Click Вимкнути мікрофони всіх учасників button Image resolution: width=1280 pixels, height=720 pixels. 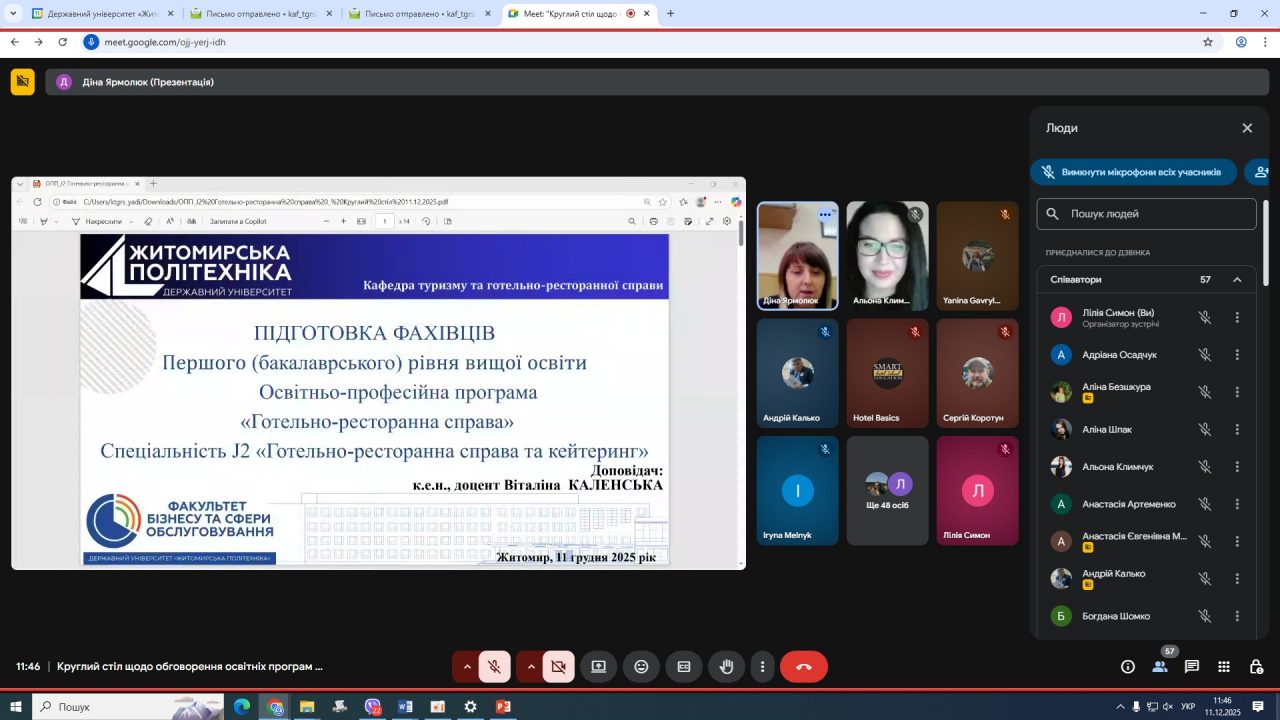tap(1133, 172)
